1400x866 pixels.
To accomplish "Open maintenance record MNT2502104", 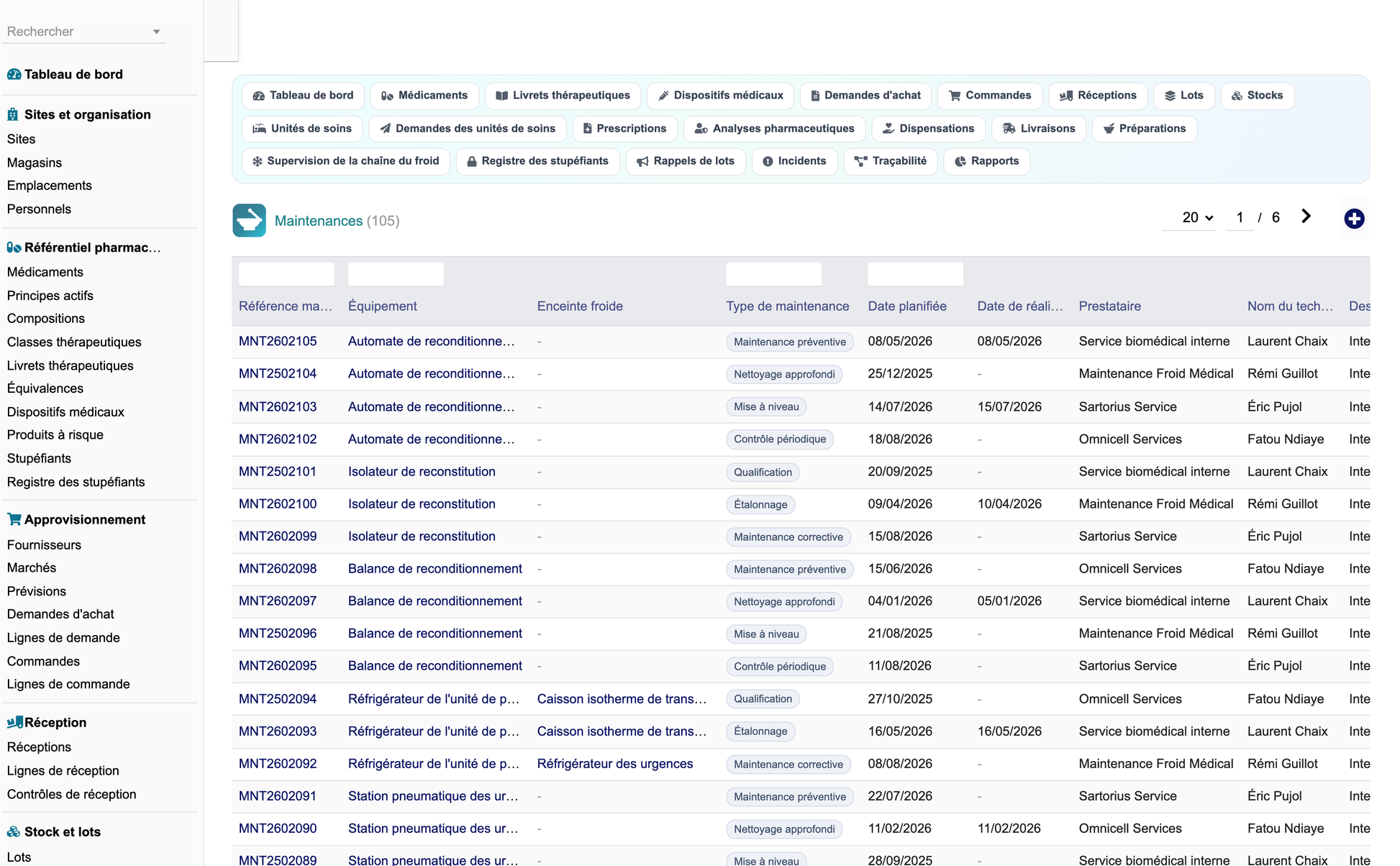I will coord(278,373).
